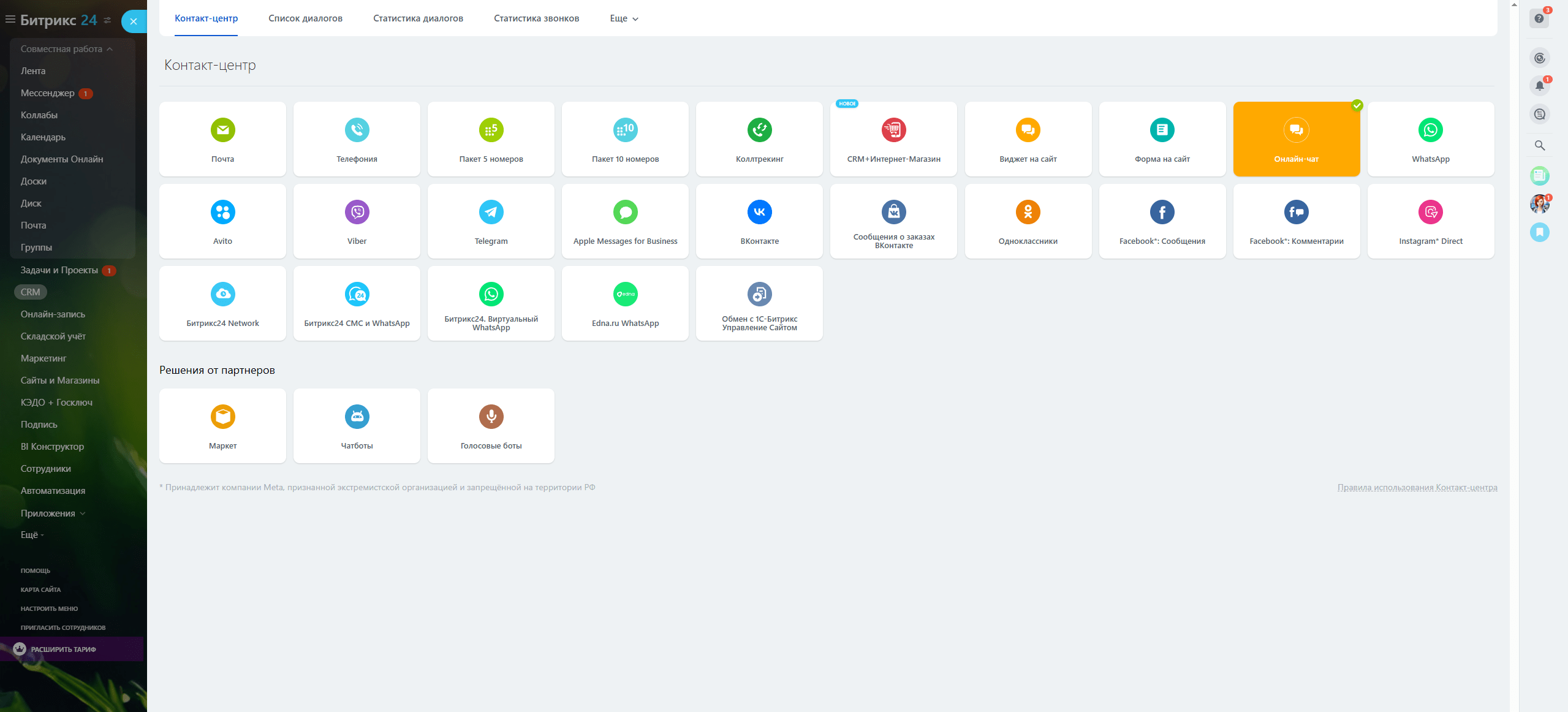1568x712 pixels.
Task: Toggle the hamburger menu icon
Action: click(x=10, y=20)
